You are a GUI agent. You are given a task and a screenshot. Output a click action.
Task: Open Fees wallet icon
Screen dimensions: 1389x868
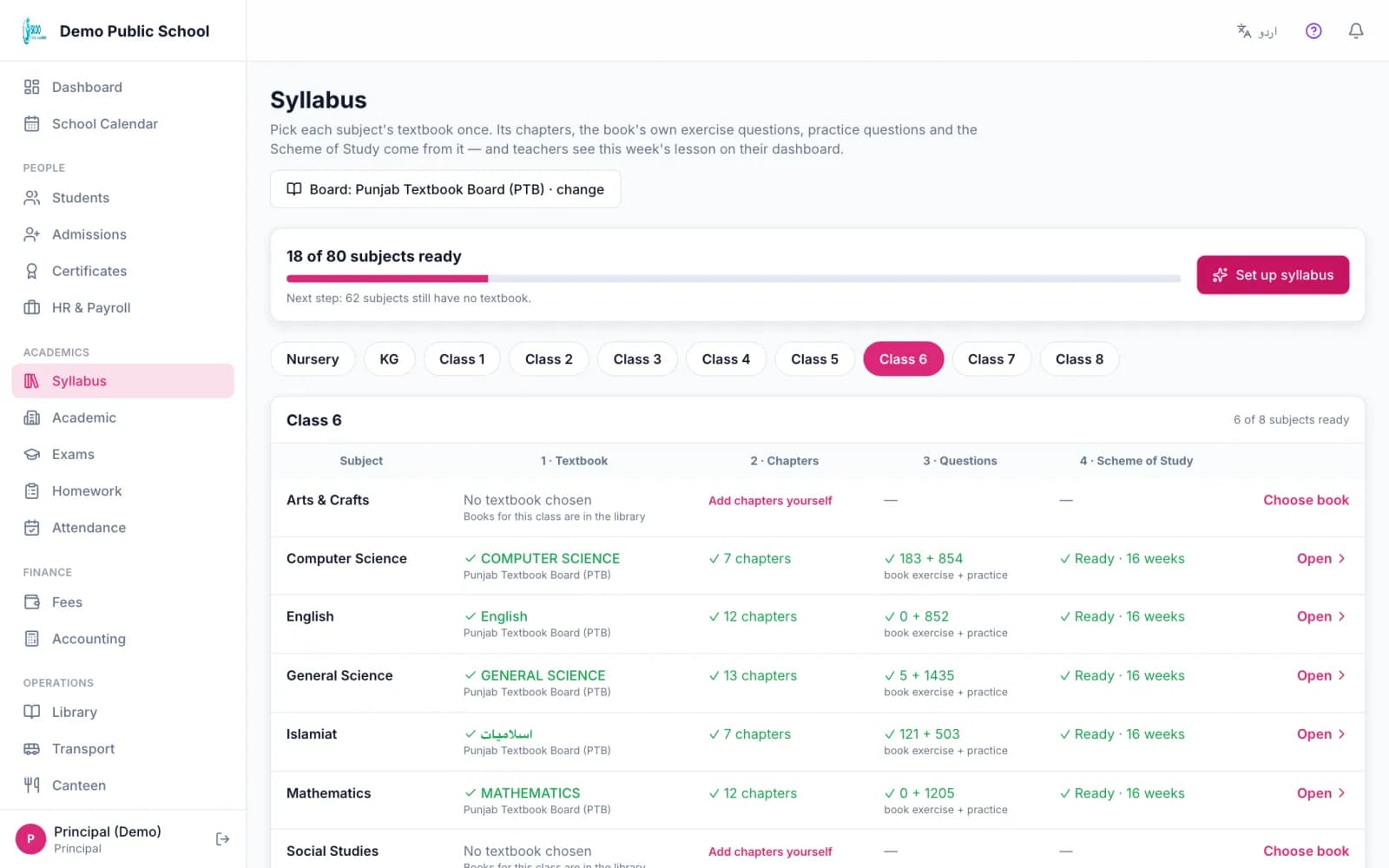(x=32, y=602)
